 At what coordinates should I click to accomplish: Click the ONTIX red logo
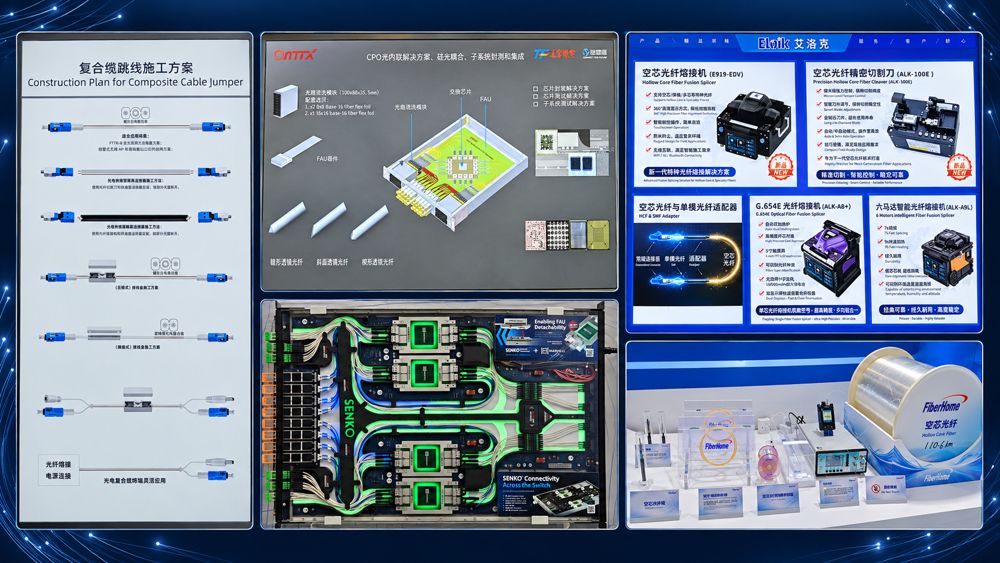[295, 55]
